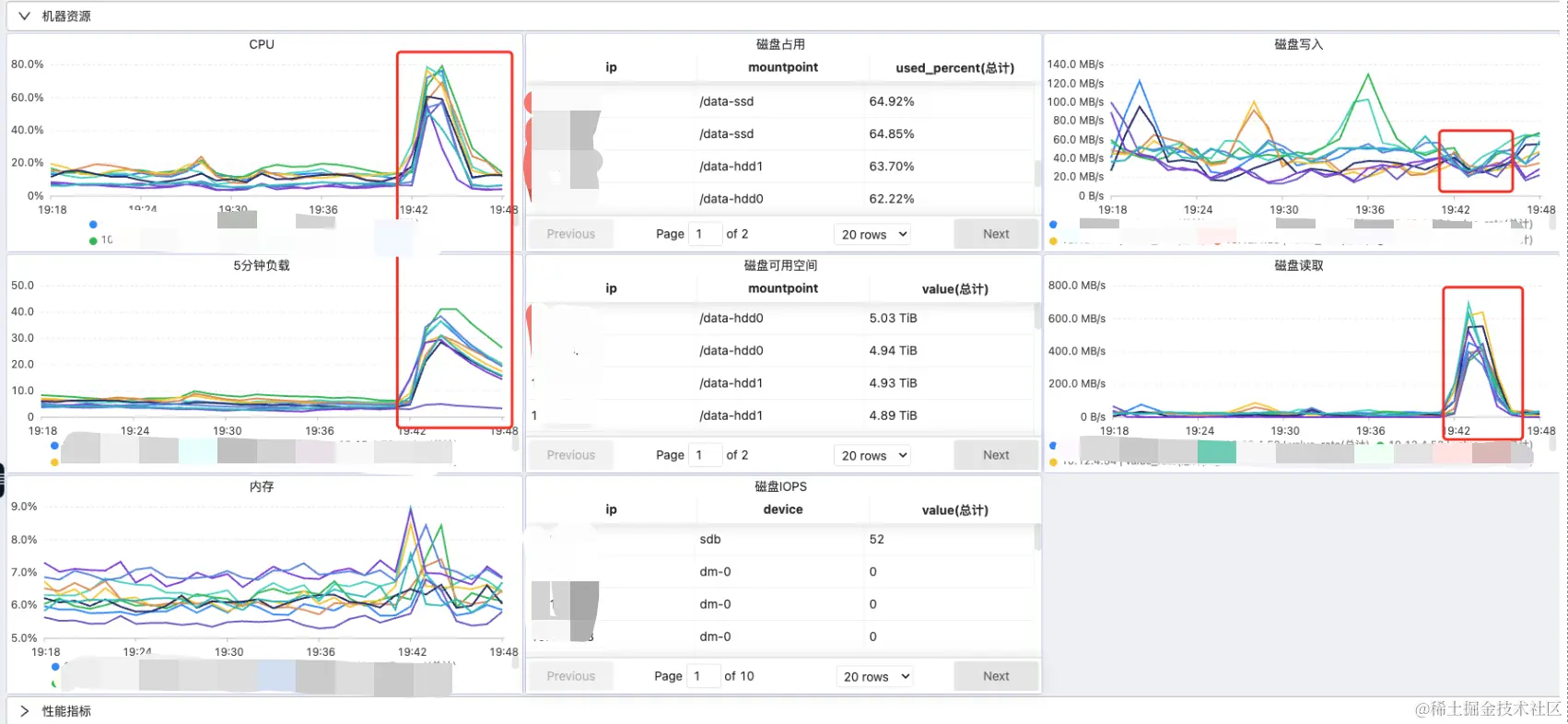The width and height of the screenshot is (1568, 724).
Task: Toggle the blue series dot in 5分钟负载 legend
Action: 54,446
